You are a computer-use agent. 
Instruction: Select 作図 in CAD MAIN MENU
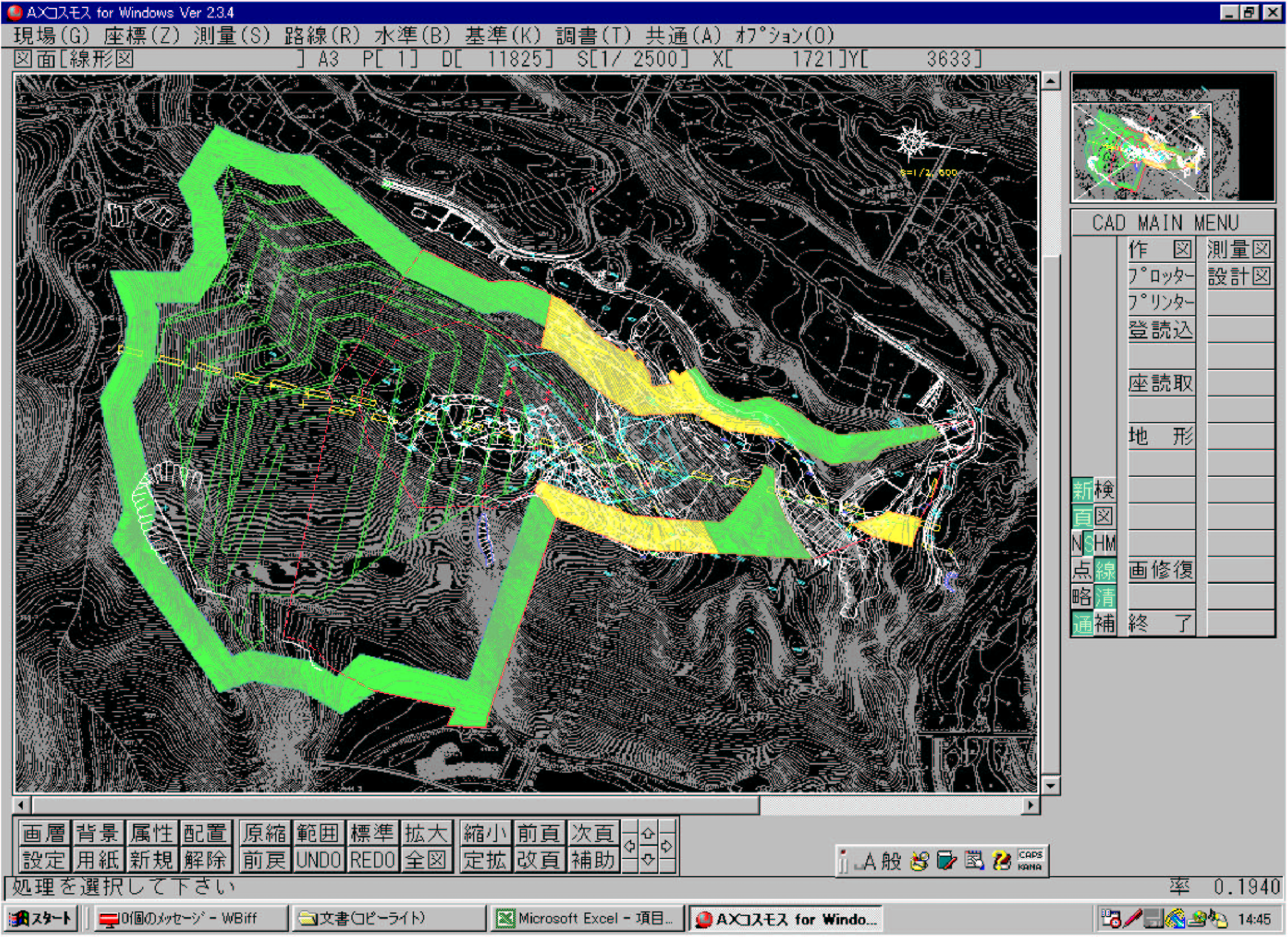[x=1161, y=249]
